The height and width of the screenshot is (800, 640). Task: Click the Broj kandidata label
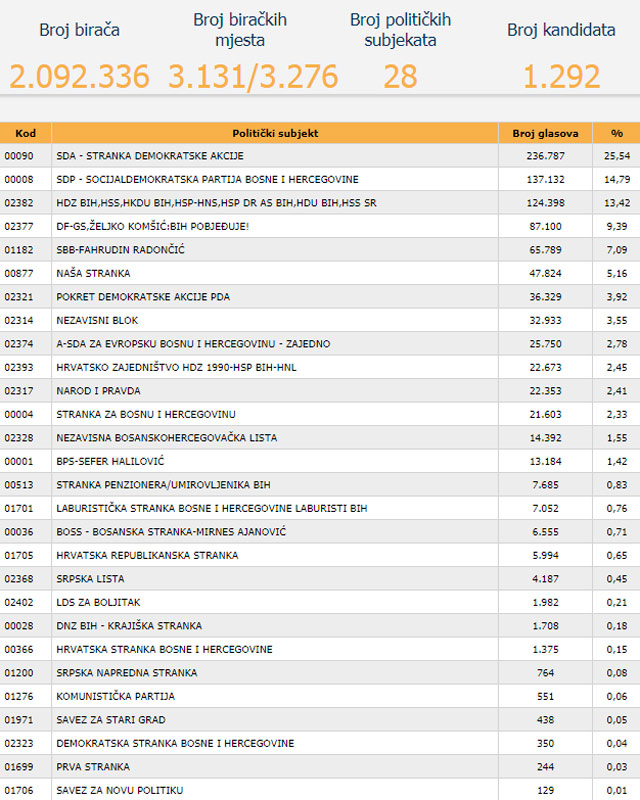click(561, 30)
